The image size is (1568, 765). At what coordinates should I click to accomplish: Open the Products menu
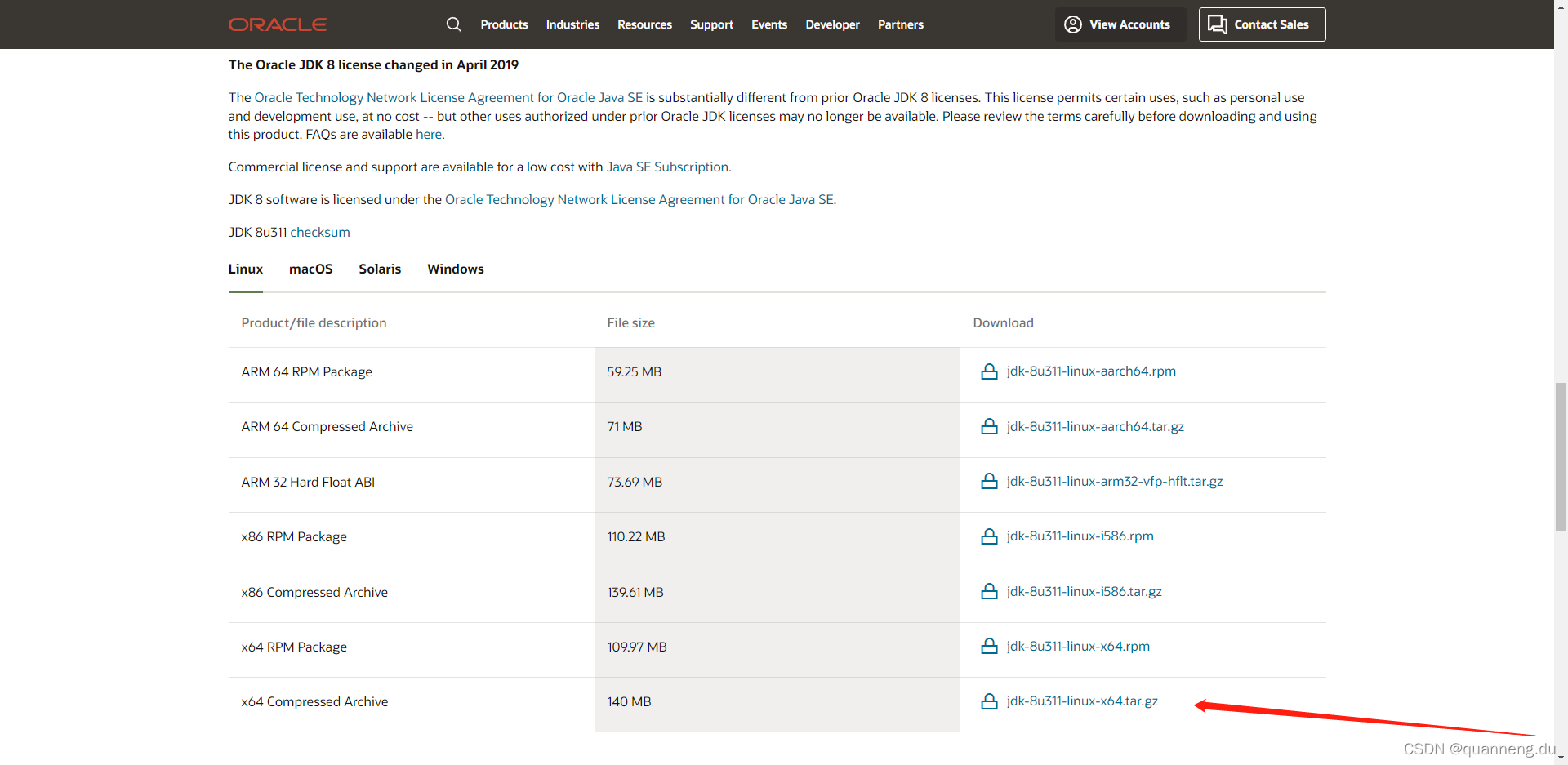504,24
